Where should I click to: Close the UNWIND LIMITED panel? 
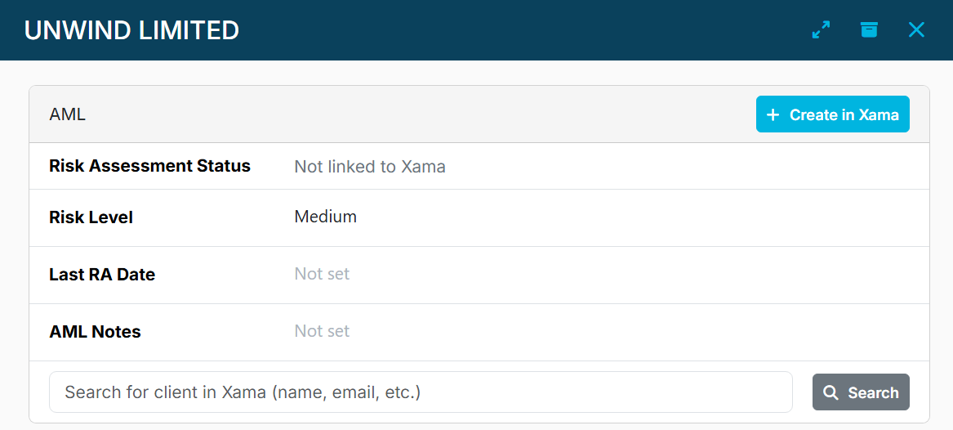click(x=917, y=30)
